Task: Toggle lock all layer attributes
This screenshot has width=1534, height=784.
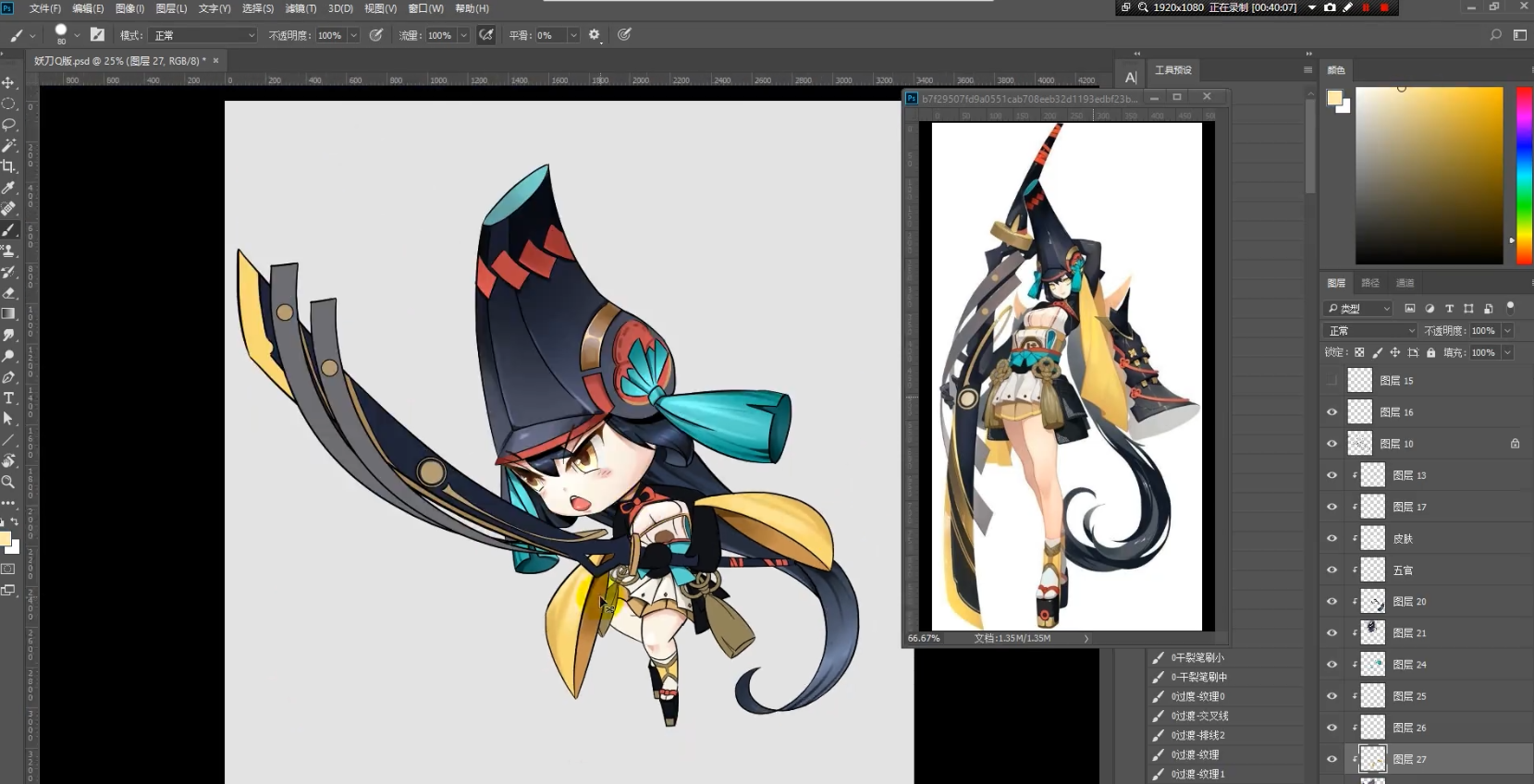Action: [x=1430, y=352]
